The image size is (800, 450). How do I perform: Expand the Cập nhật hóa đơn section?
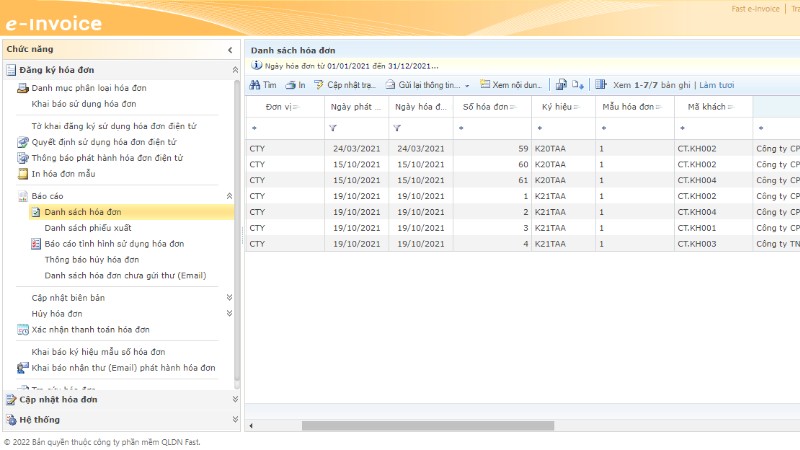[x=235, y=400]
